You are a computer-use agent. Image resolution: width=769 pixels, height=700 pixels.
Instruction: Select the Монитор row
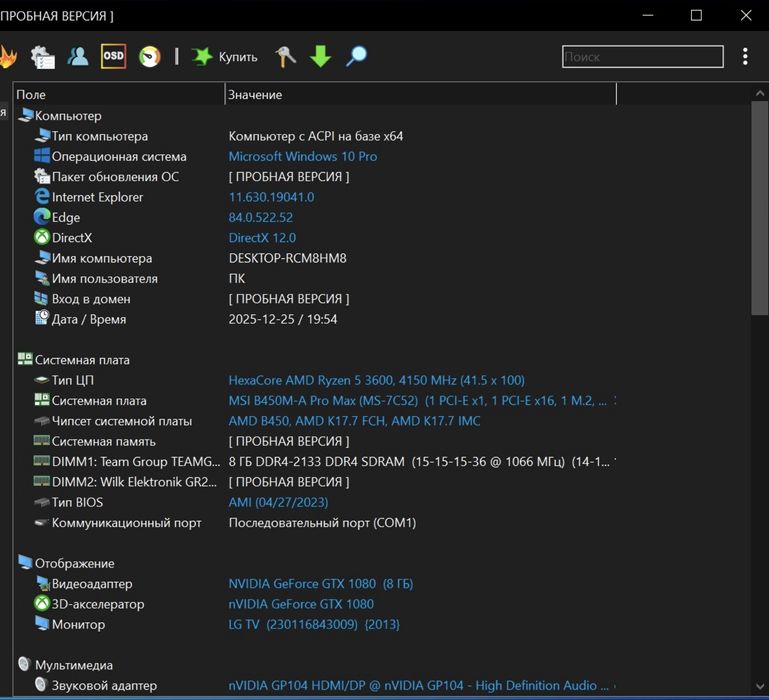pos(78,624)
